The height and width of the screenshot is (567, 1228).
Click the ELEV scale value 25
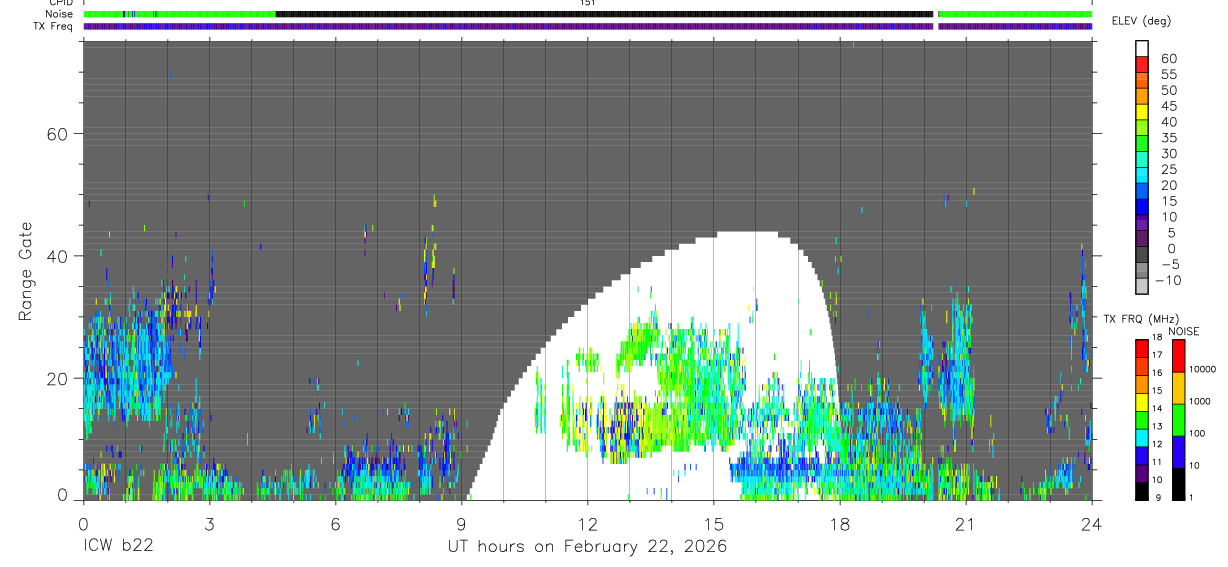pyautogui.click(x=1168, y=169)
